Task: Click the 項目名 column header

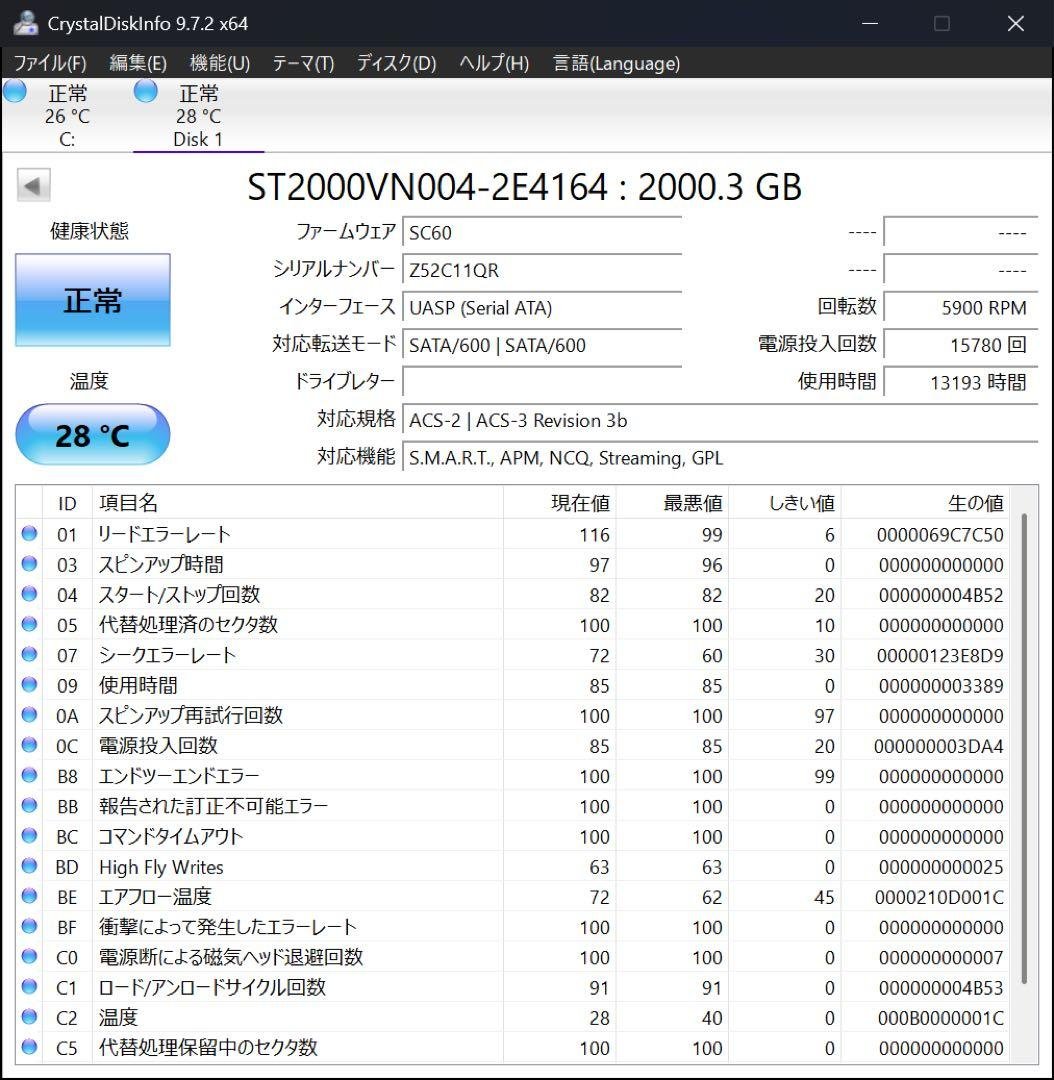Action: tap(298, 503)
